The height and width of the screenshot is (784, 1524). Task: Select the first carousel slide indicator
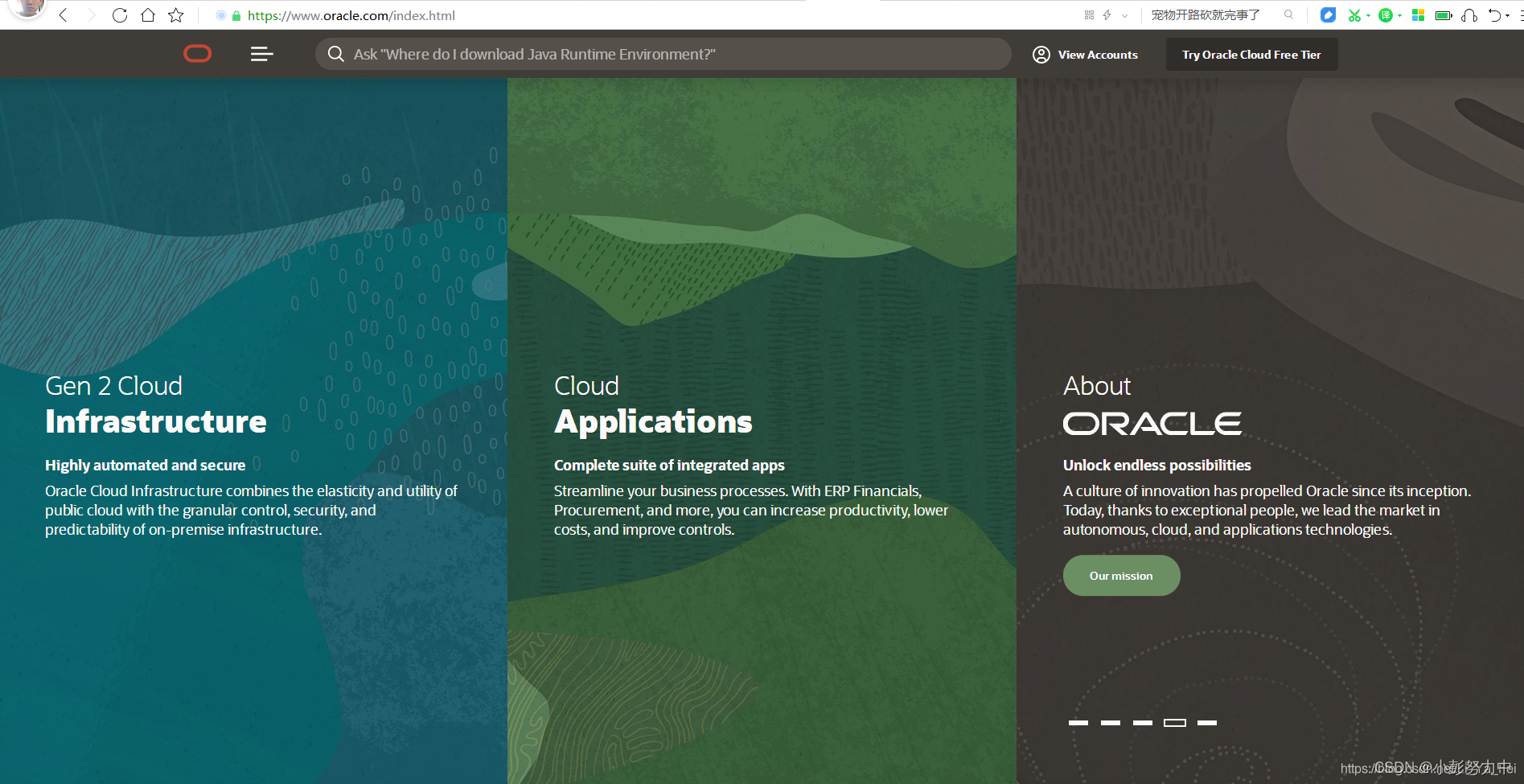(1078, 723)
